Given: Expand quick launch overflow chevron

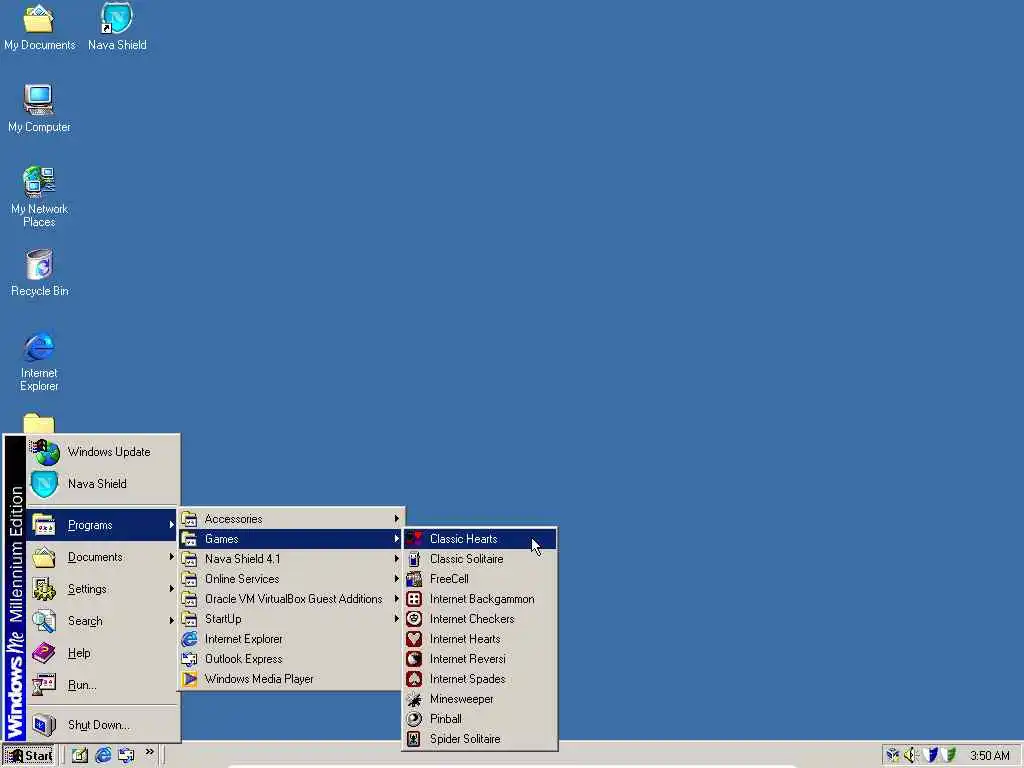Looking at the screenshot, I should coord(150,752).
